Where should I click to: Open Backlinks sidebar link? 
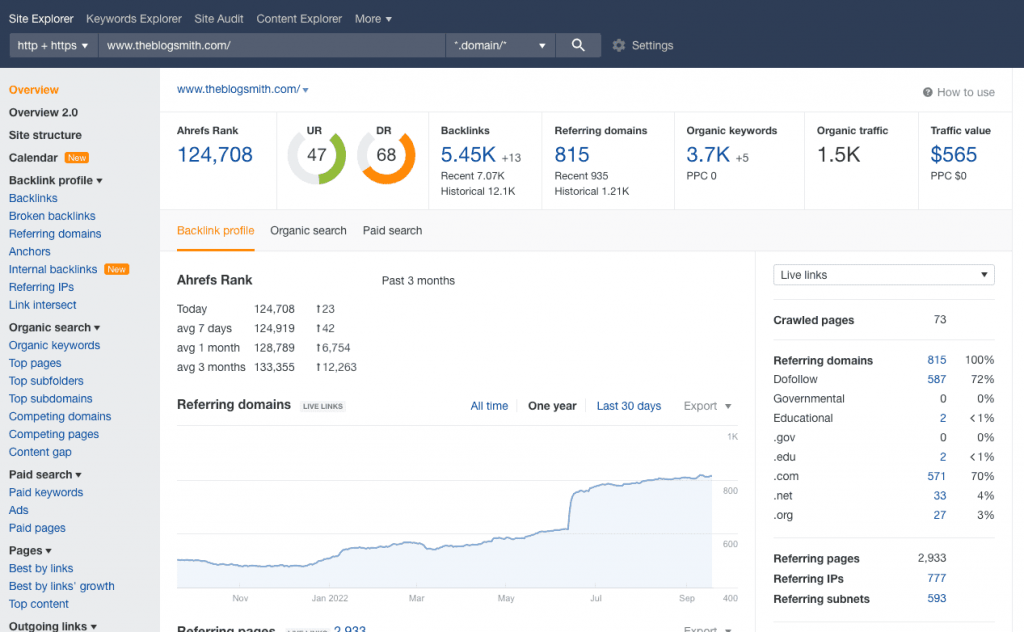point(33,198)
